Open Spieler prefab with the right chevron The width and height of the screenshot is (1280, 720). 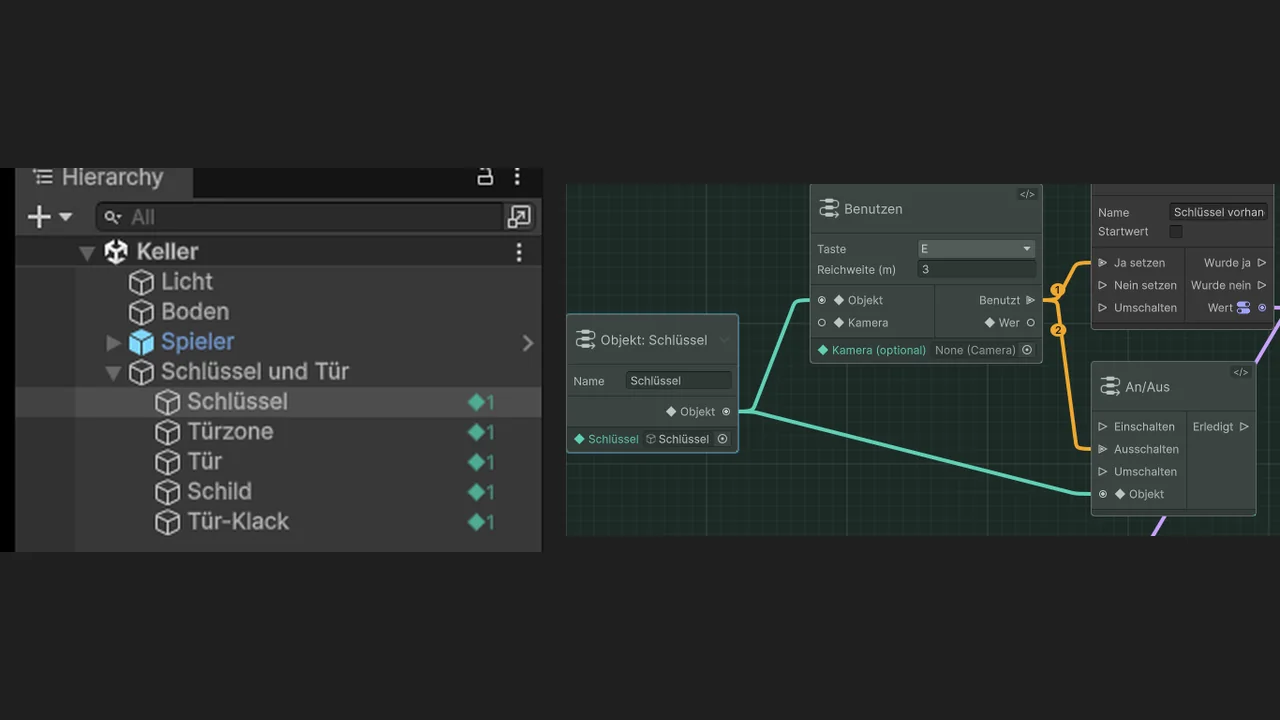[528, 343]
